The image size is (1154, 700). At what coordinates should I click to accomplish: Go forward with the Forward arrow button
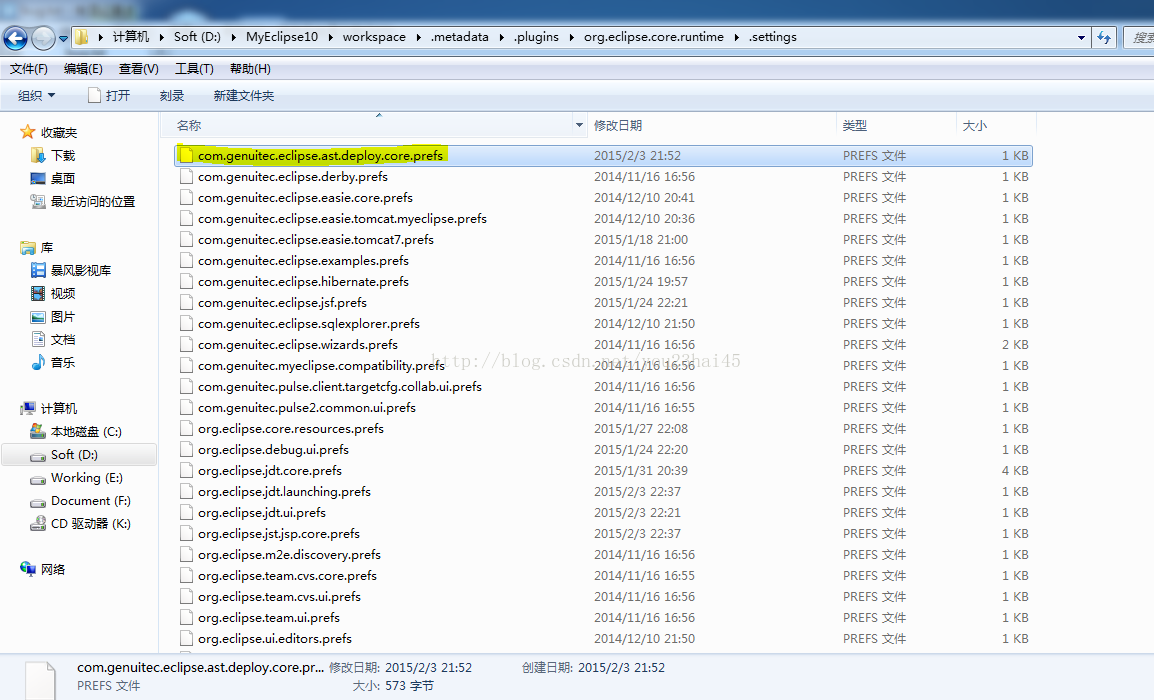point(43,38)
